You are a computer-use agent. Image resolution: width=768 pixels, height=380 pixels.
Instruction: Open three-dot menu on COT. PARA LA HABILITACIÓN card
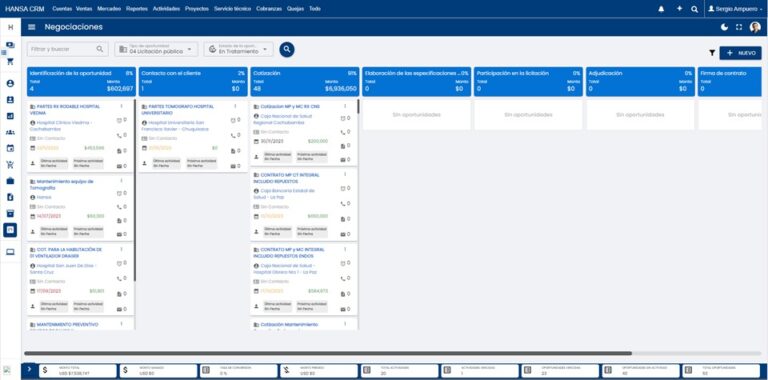coord(121,249)
